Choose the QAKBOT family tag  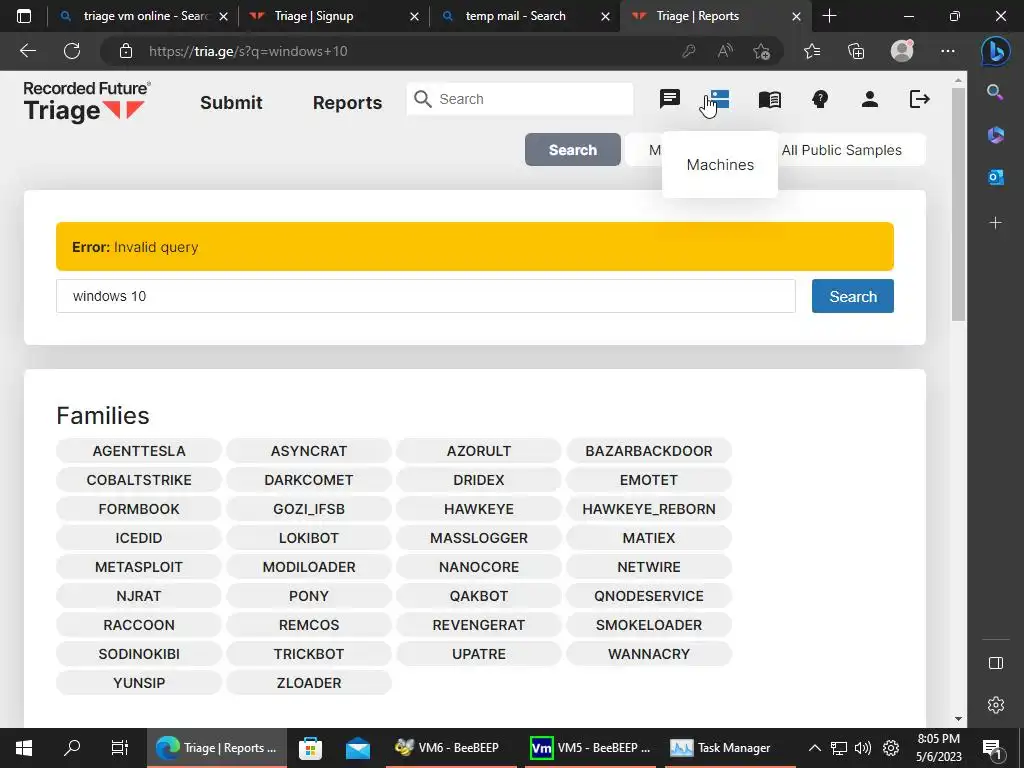coord(479,596)
